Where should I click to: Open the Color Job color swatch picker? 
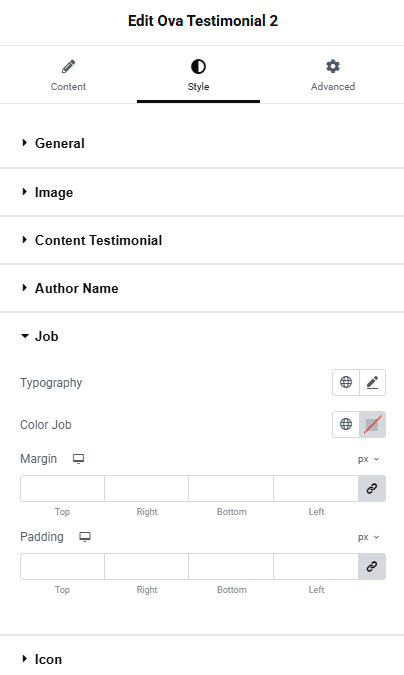pyautogui.click(x=373, y=424)
